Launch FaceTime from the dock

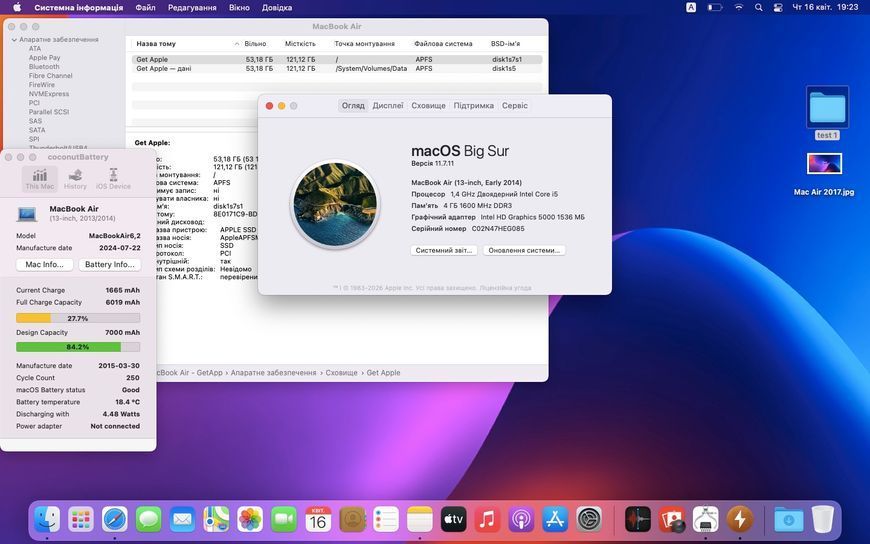tap(284, 520)
